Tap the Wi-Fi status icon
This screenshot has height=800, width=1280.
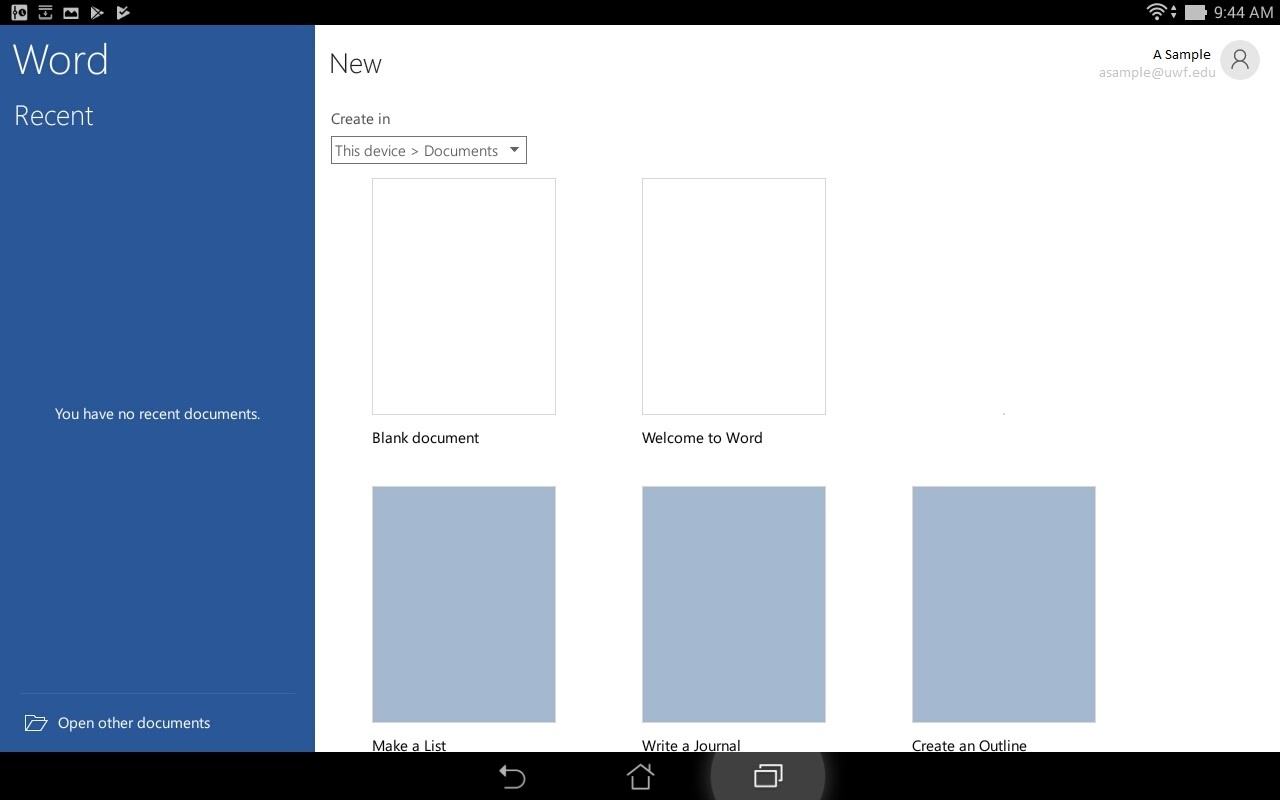point(1158,12)
